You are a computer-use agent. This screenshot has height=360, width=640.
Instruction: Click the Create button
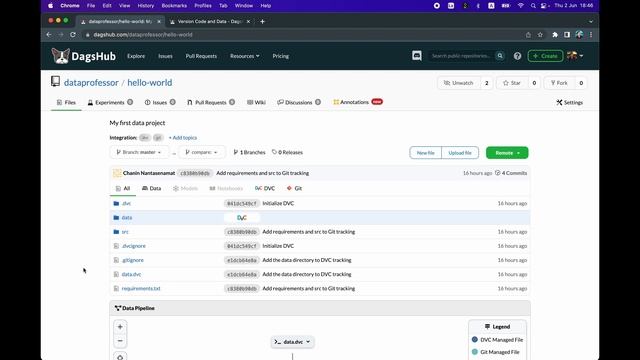click(545, 56)
